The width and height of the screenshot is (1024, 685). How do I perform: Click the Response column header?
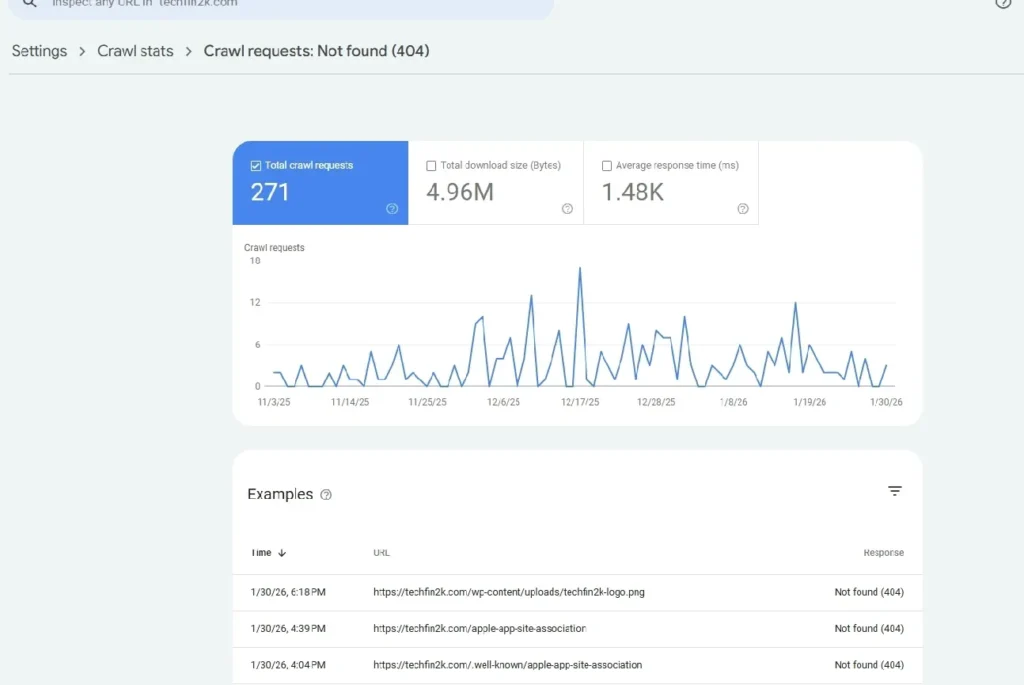[884, 552]
